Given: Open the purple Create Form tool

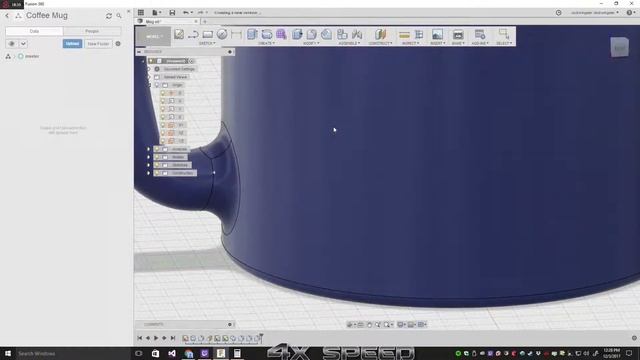Looking at the screenshot, I should (x=281, y=34).
